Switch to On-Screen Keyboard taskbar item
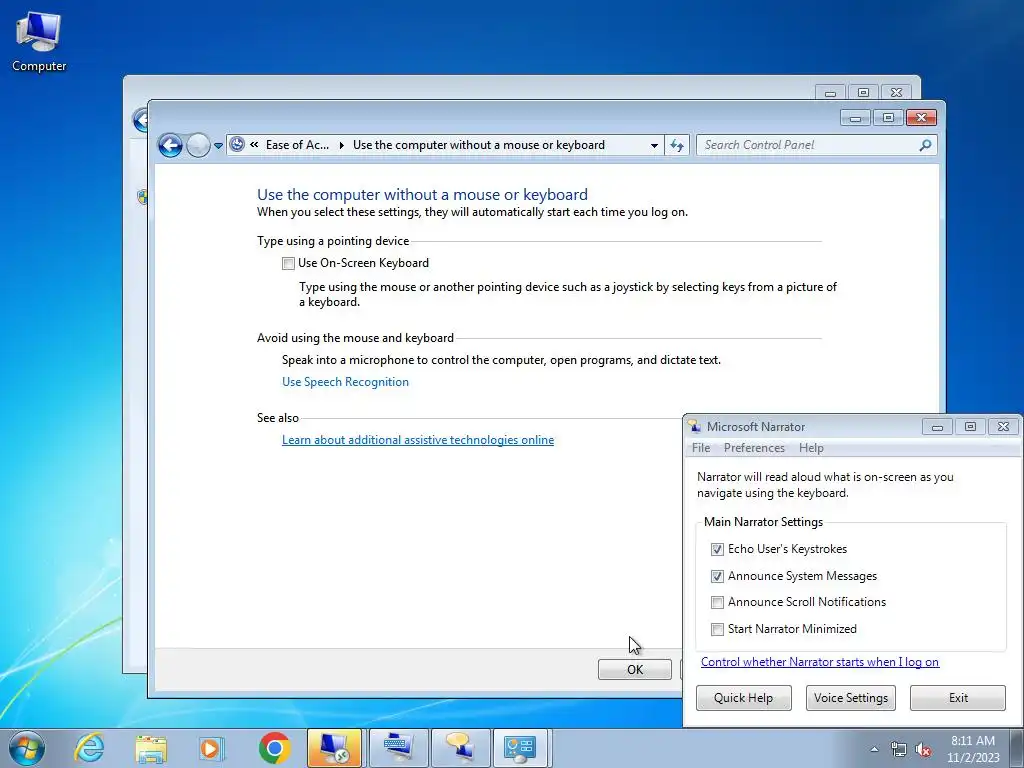 pos(398,748)
